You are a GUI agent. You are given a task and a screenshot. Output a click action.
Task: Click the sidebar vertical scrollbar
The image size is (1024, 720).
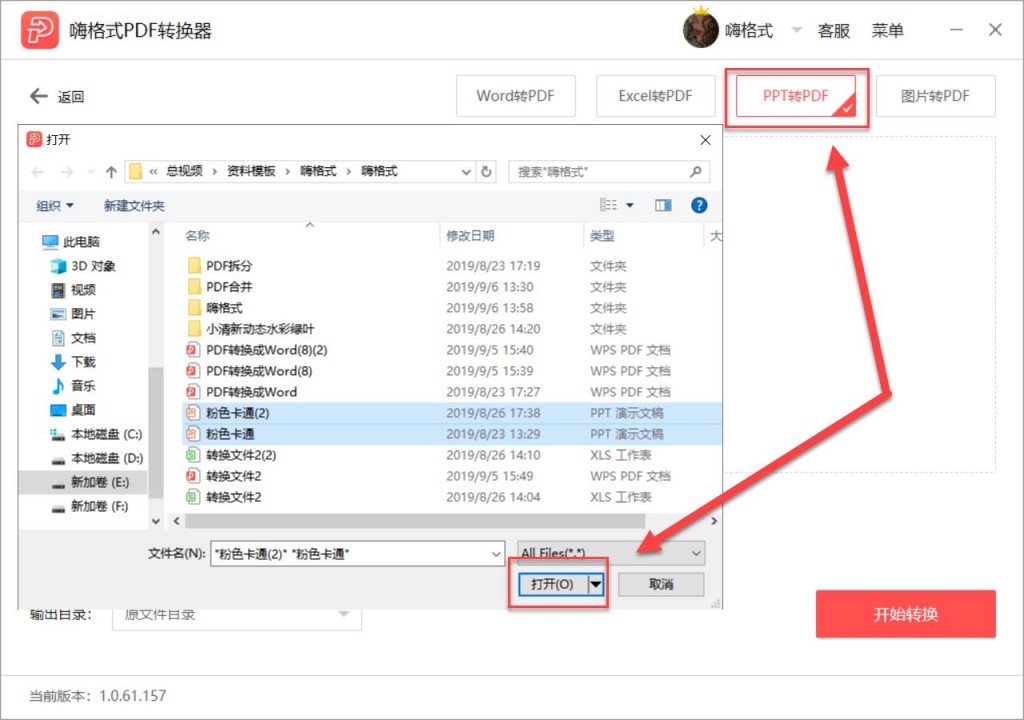point(155,431)
